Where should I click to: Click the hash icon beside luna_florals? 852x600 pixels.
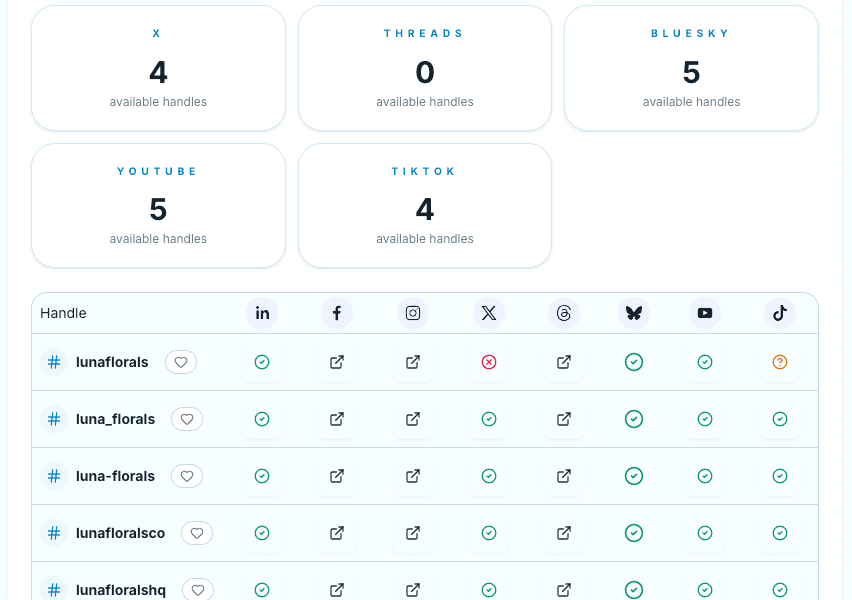point(54,419)
